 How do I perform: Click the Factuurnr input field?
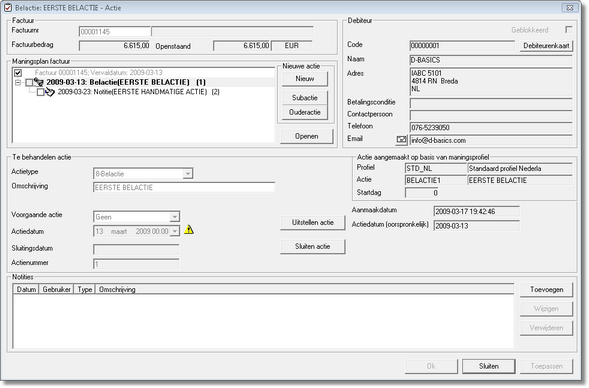pos(115,32)
